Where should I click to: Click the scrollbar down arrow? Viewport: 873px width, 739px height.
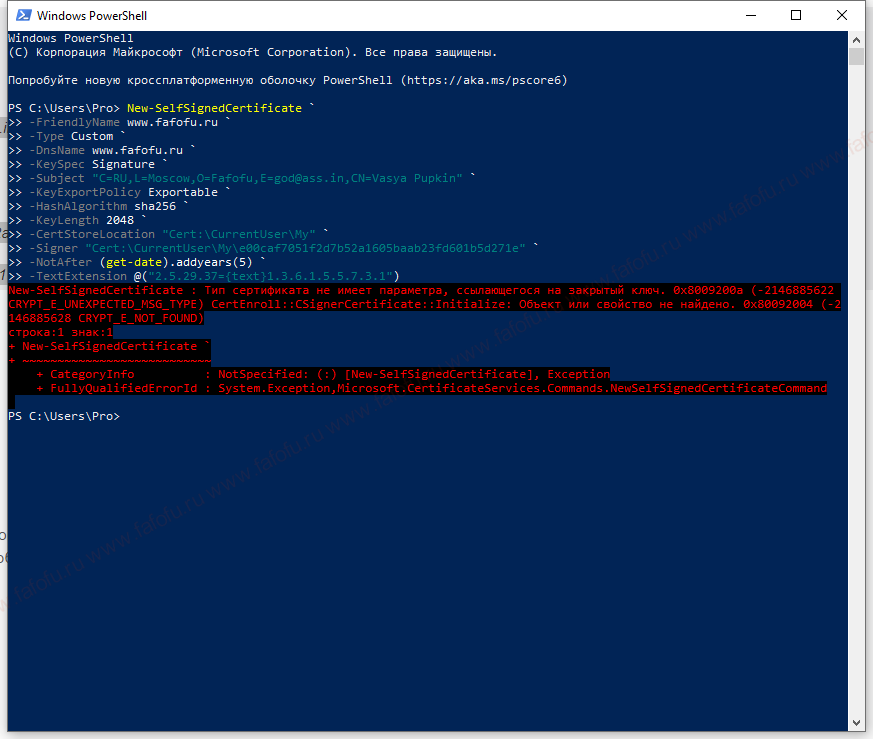(x=856, y=723)
